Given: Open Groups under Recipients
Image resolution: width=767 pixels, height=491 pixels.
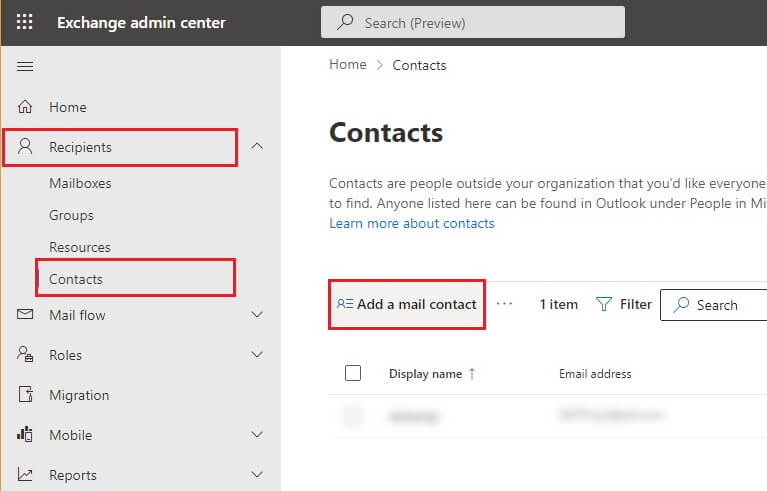Looking at the screenshot, I should pos(71,215).
